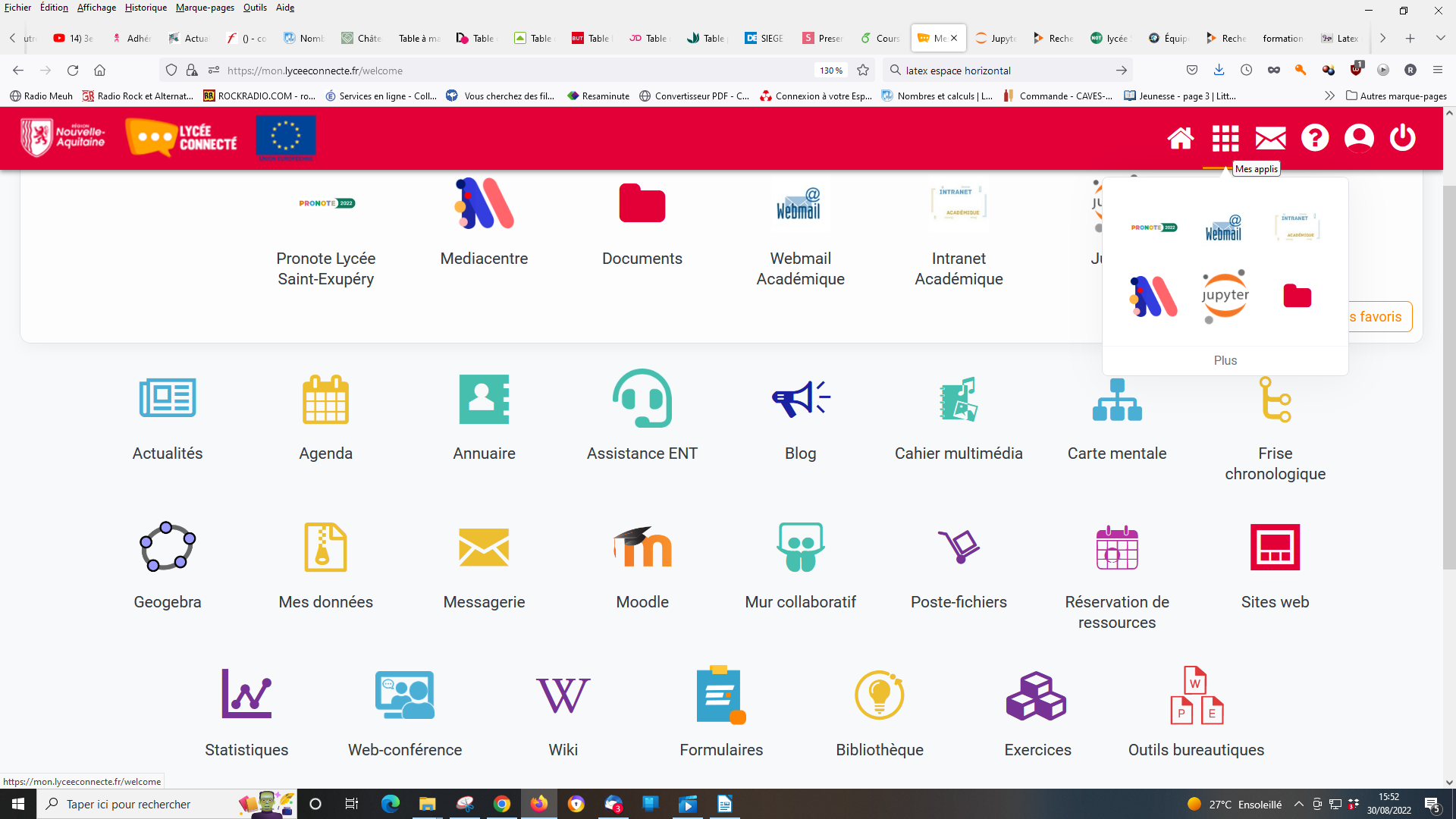This screenshot has width=1456, height=819.
Task: Launch the Moodle application
Action: point(642,548)
